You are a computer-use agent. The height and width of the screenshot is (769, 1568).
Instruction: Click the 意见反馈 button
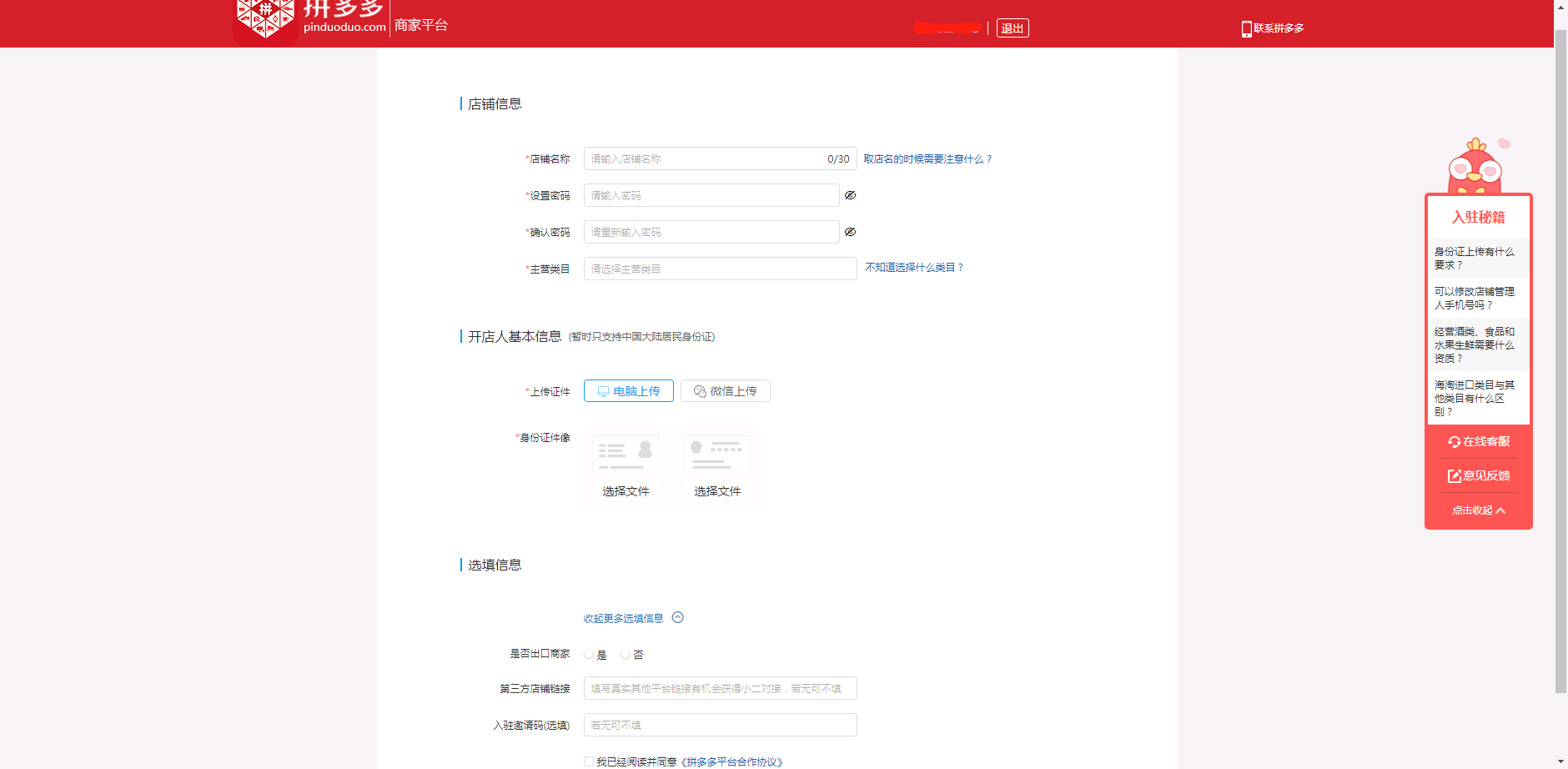[1479, 475]
